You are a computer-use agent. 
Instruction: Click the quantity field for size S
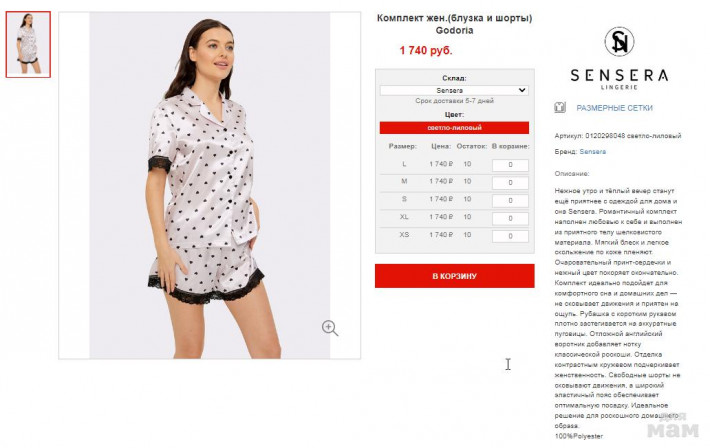pos(510,200)
